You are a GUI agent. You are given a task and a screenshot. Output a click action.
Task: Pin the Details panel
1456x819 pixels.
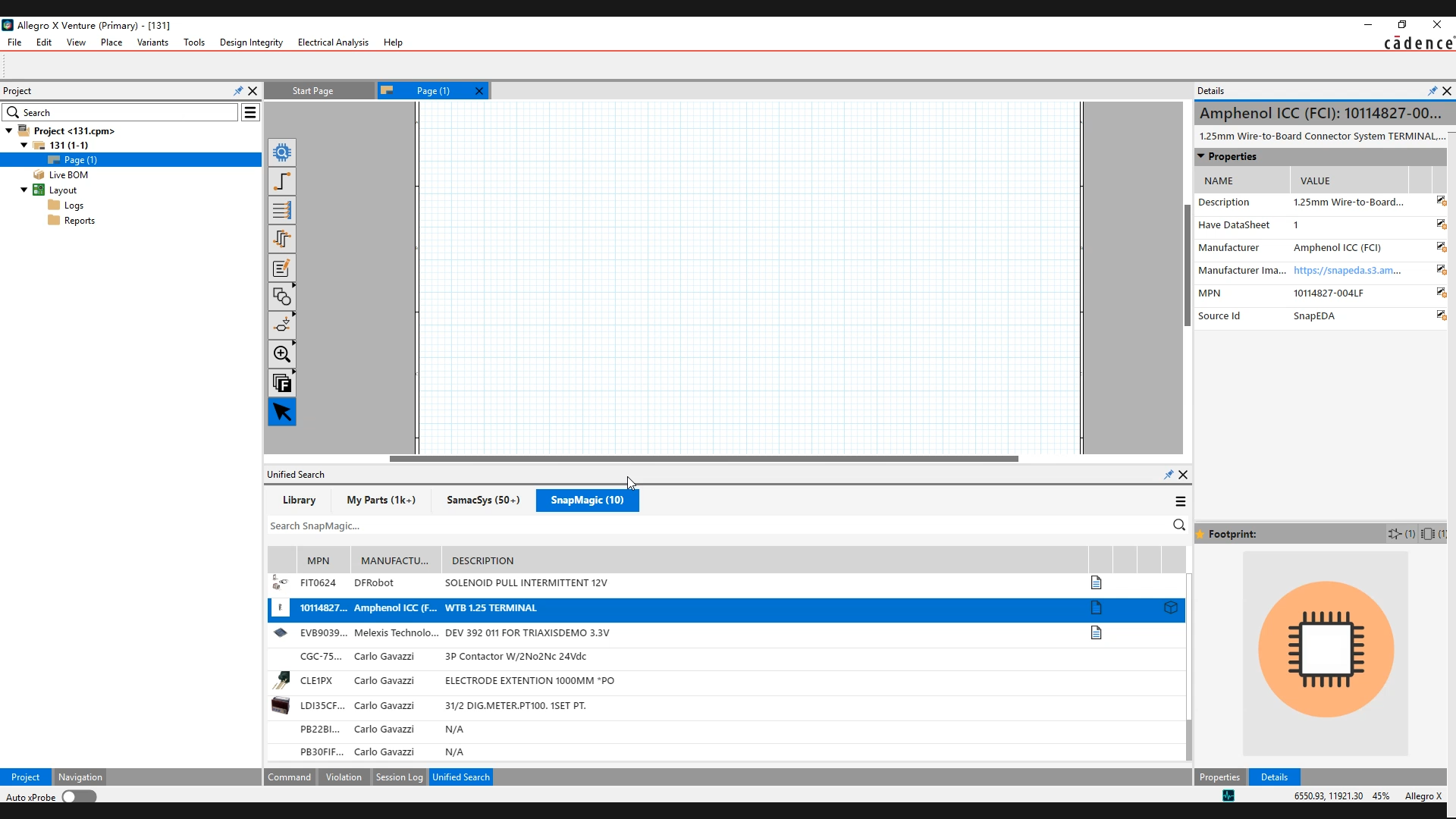tap(1432, 90)
